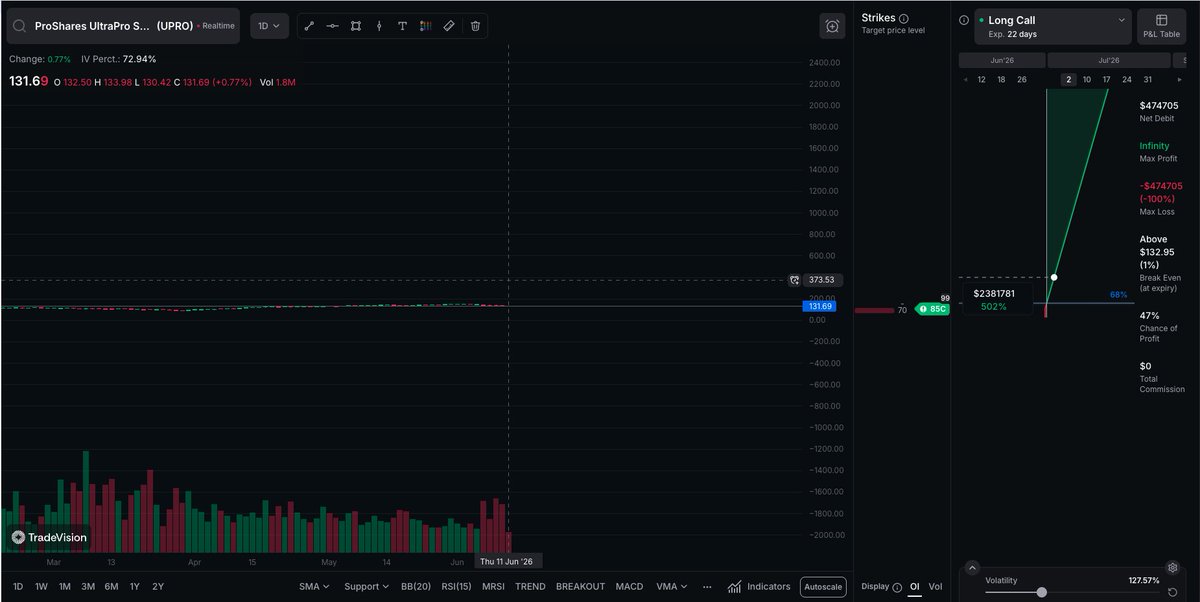Open the more indicators ellipsis menu
This screenshot has height=602, width=1200.
coord(708,587)
